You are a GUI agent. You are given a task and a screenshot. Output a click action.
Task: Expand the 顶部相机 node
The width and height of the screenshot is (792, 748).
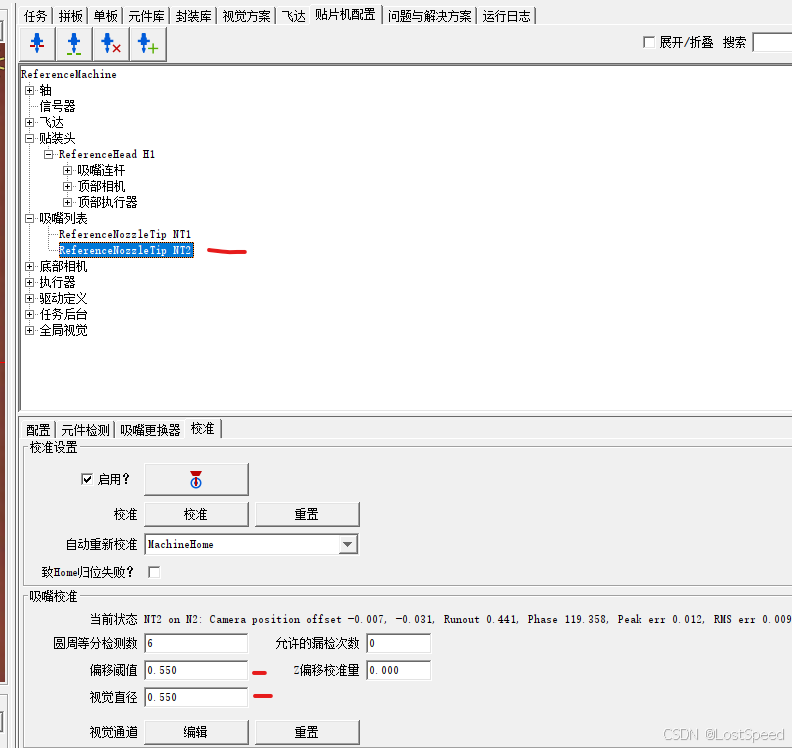[x=67, y=186]
